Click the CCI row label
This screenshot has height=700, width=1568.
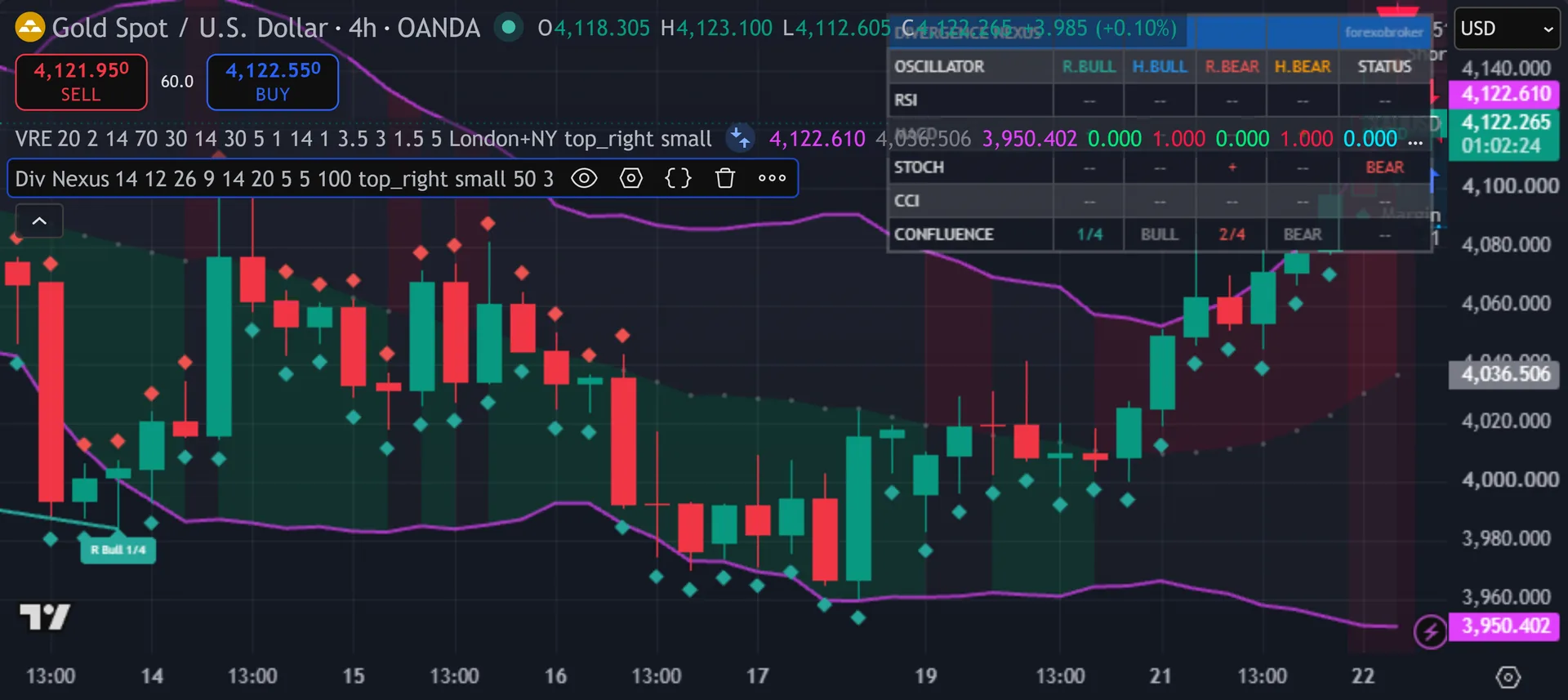[906, 201]
